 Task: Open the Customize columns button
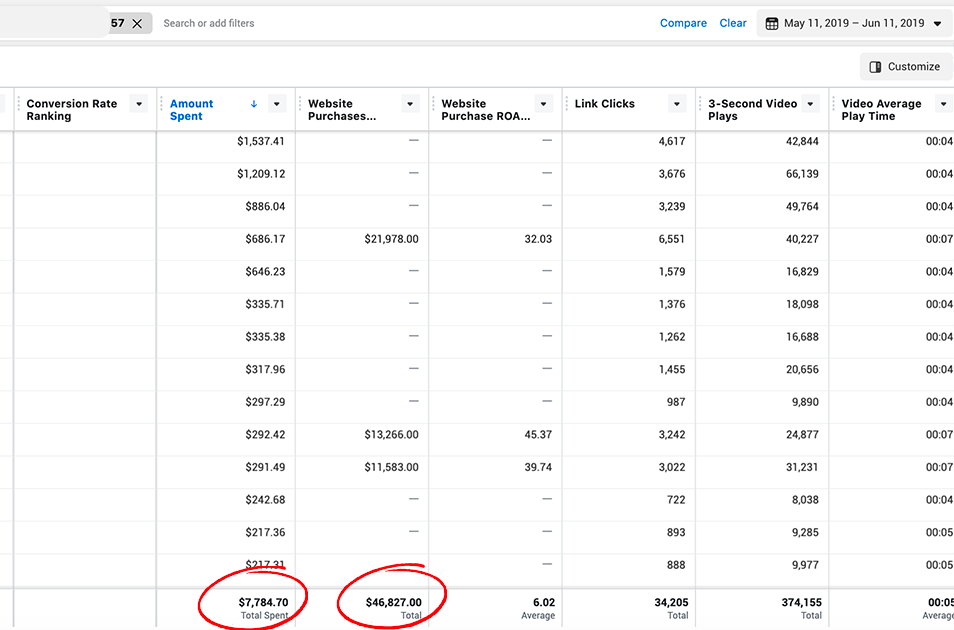pos(903,67)
